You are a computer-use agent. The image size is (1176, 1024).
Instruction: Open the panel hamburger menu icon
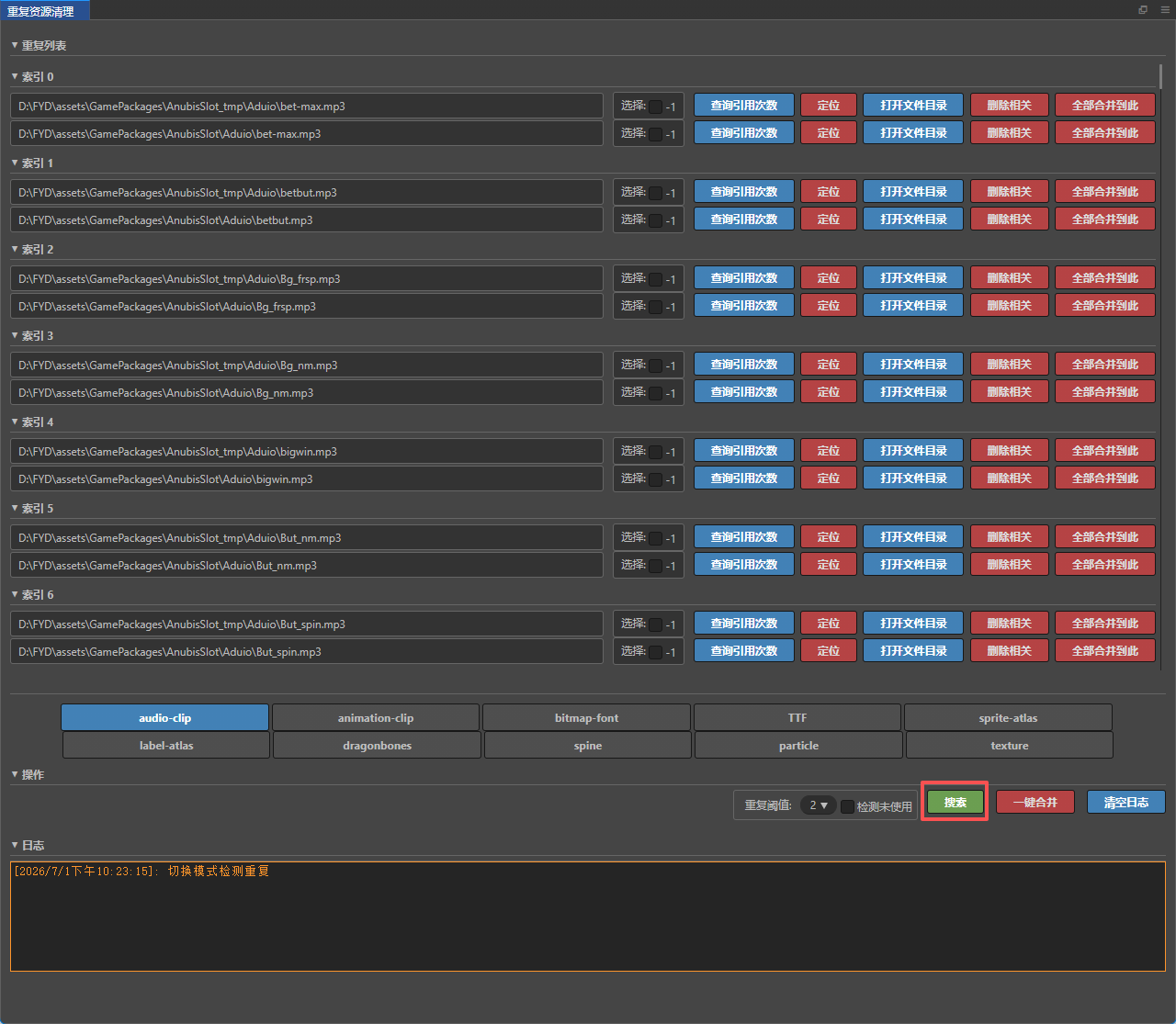(x=1165, y=10)
